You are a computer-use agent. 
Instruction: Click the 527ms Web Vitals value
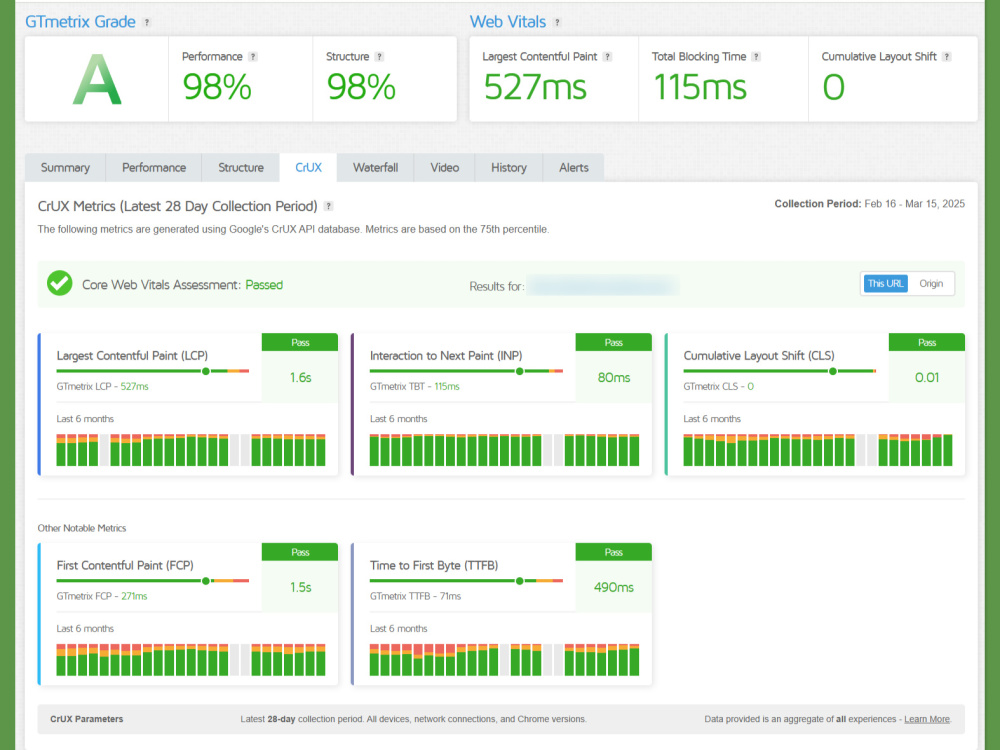point(535,87)
